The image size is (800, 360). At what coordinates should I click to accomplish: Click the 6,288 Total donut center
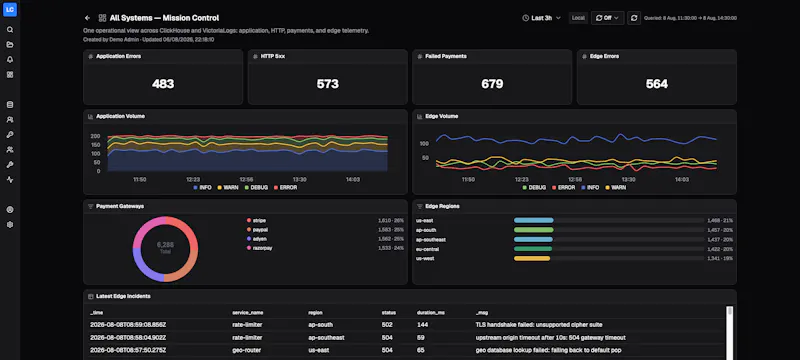[x=165, y=247]
